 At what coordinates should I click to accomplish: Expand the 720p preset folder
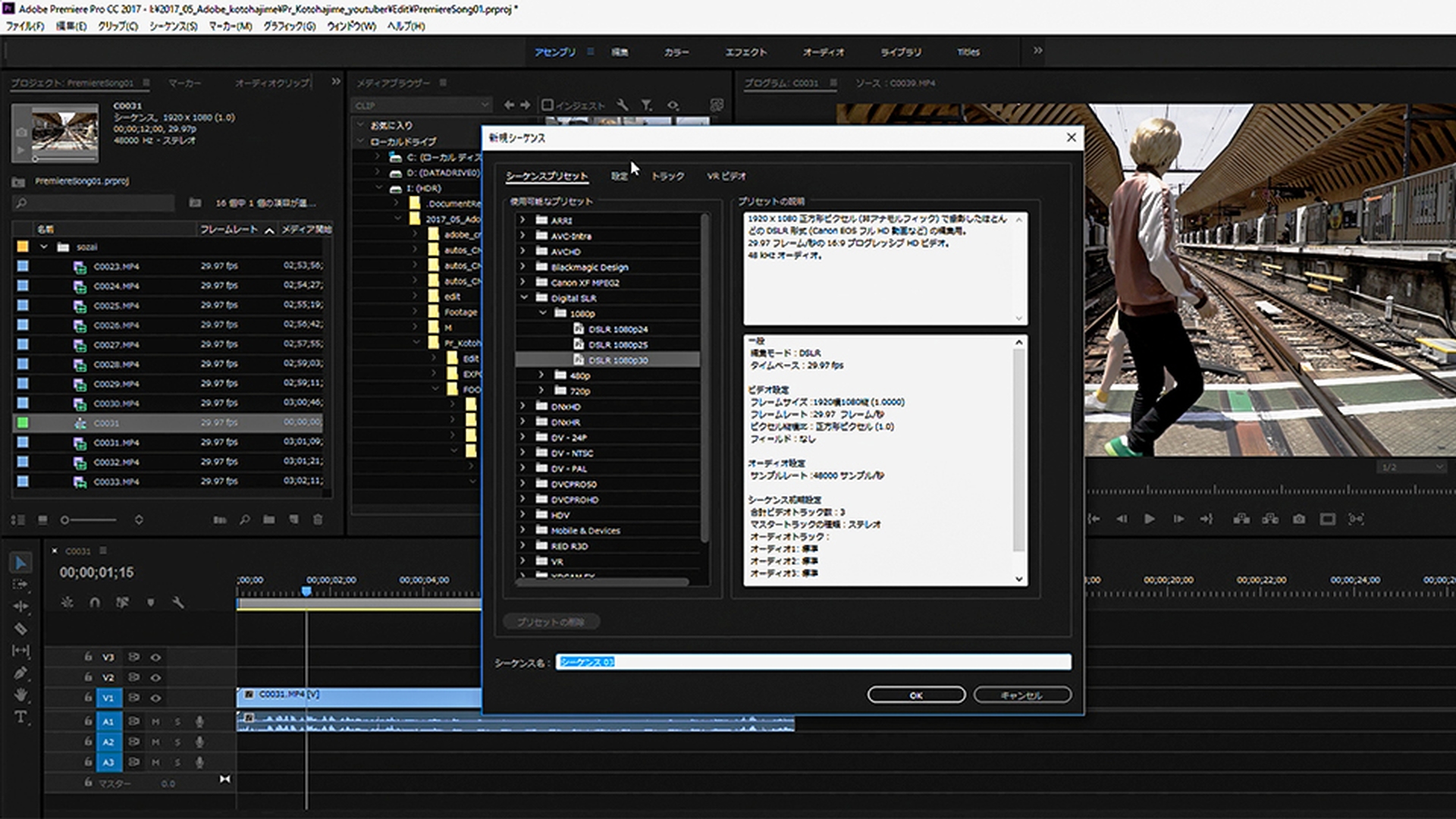(x=541, y=391)
